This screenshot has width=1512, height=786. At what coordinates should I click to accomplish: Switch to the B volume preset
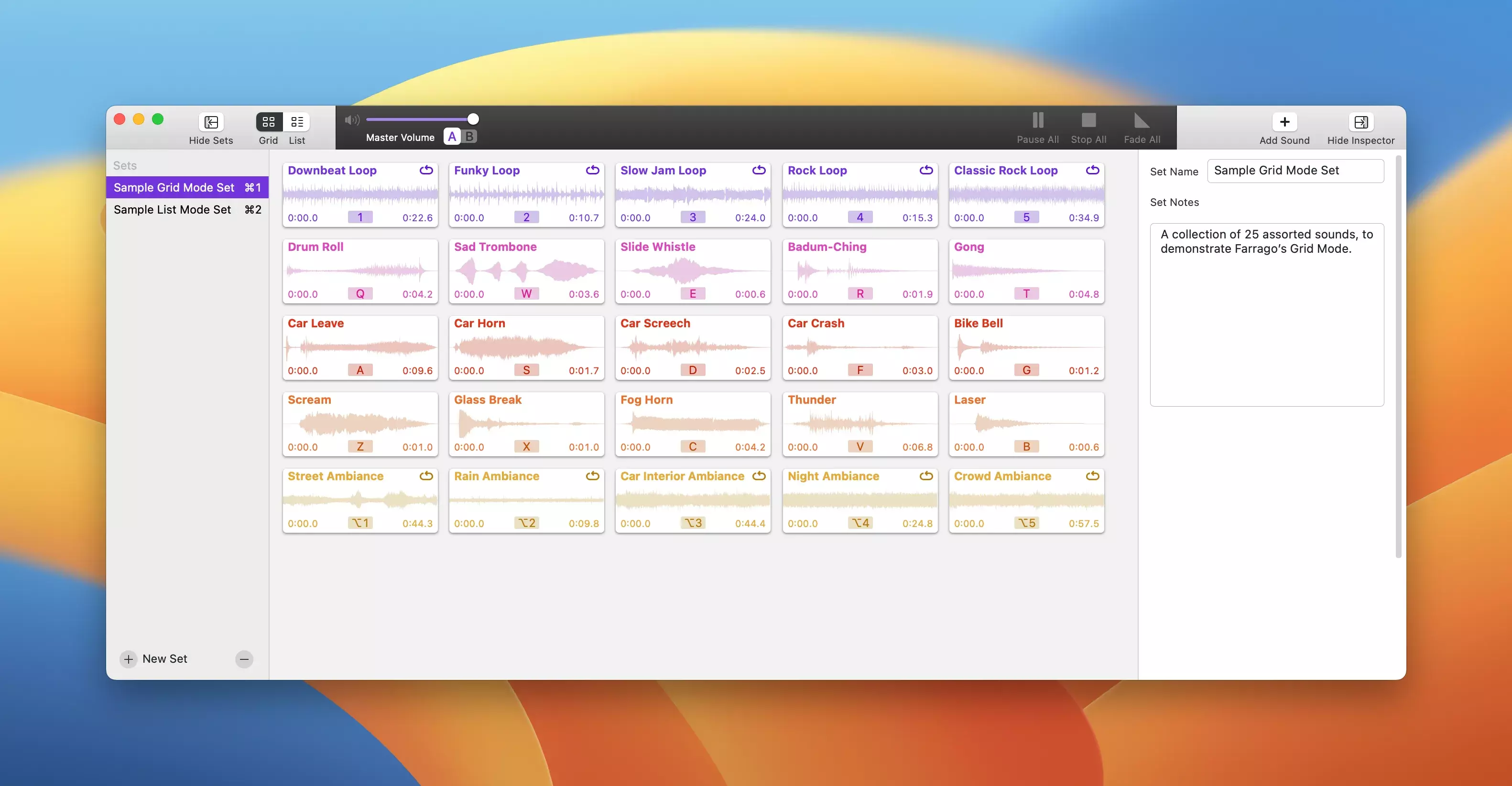469,137
